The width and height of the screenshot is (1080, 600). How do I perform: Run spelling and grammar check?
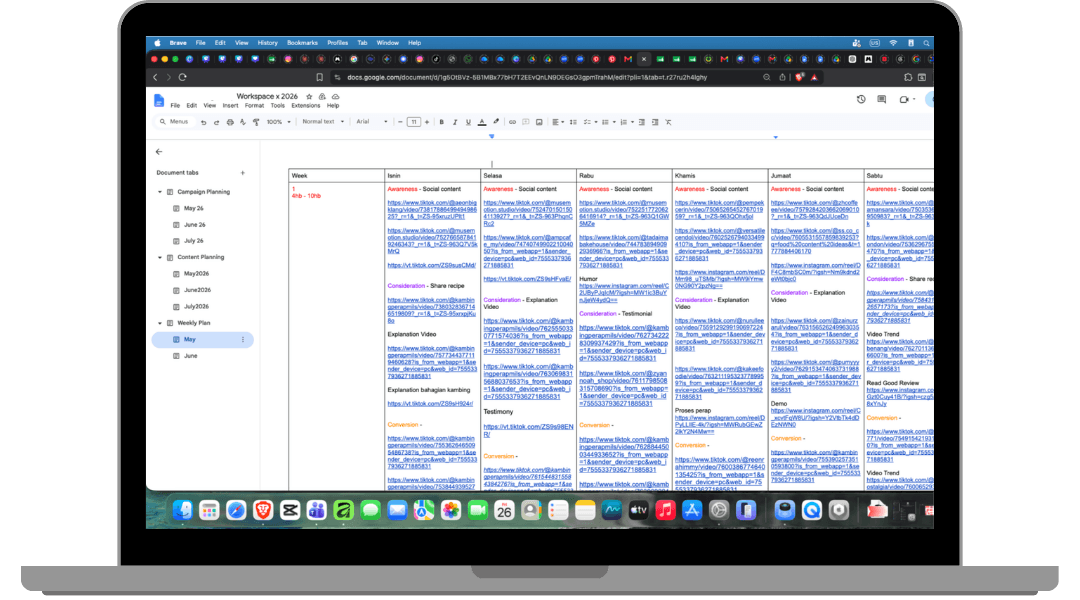(242, 122)
